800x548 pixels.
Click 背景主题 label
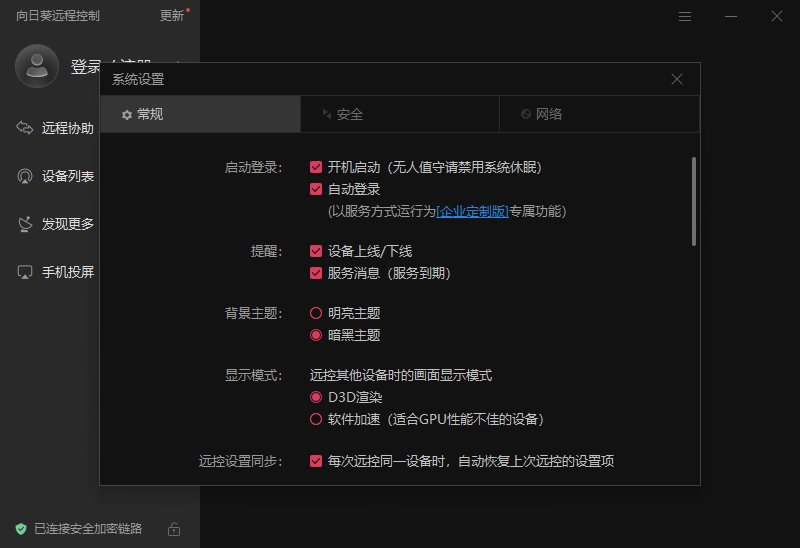click(x=253, y=313)
